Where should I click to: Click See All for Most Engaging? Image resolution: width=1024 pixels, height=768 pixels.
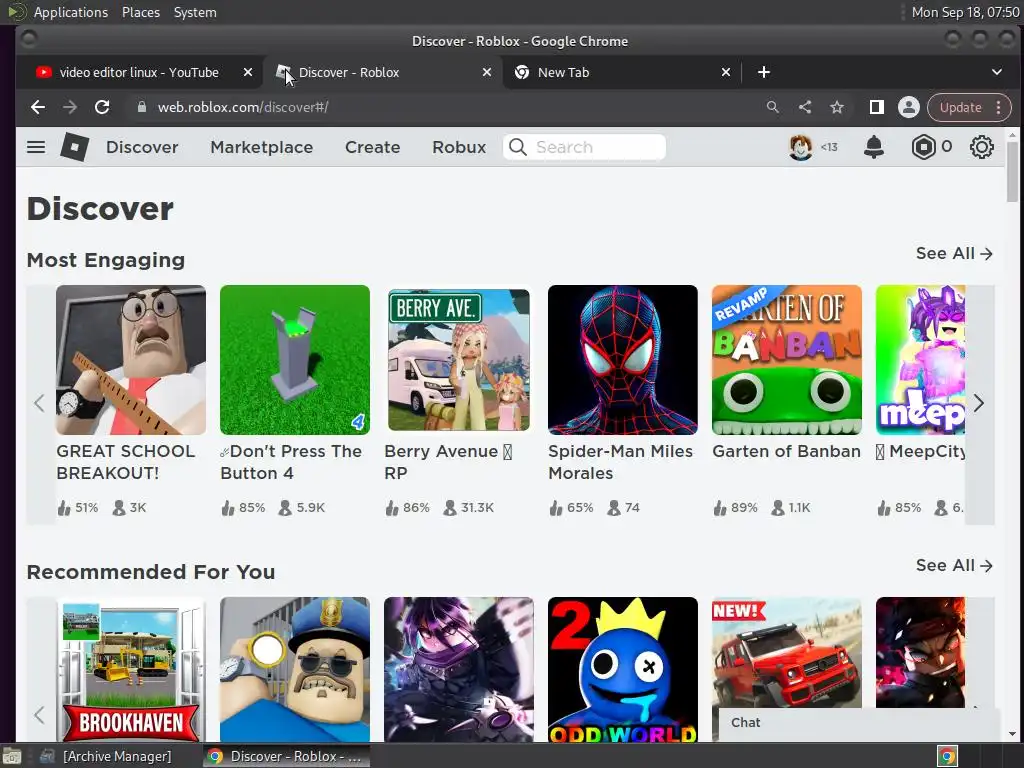(x=953, y=253)
